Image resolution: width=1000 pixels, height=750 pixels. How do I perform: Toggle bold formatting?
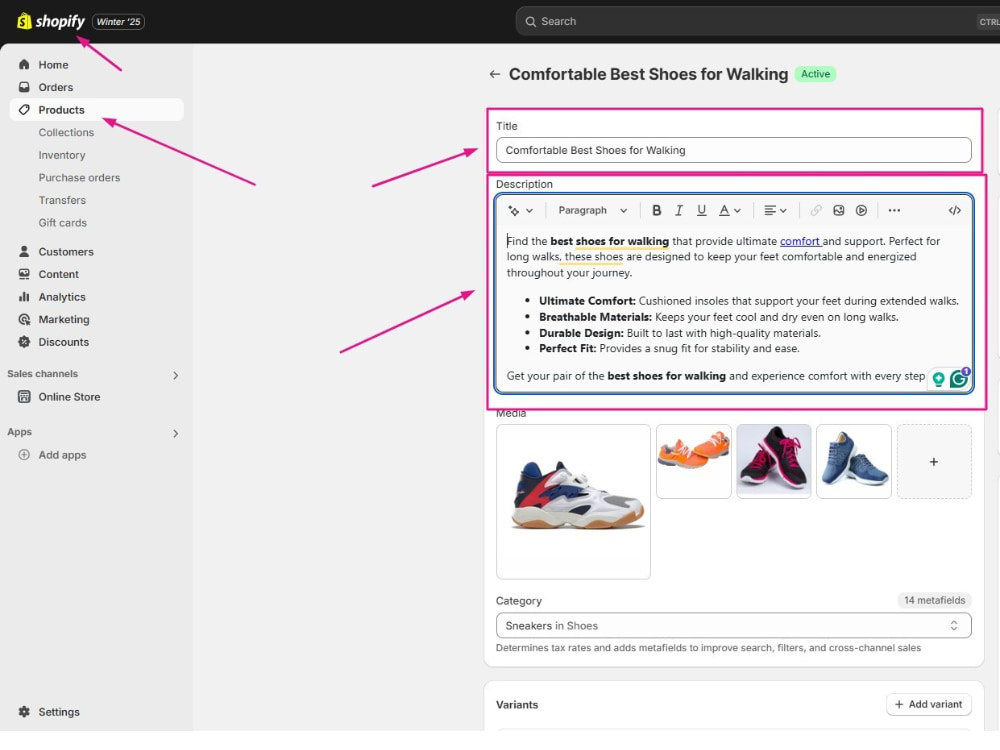656,210
